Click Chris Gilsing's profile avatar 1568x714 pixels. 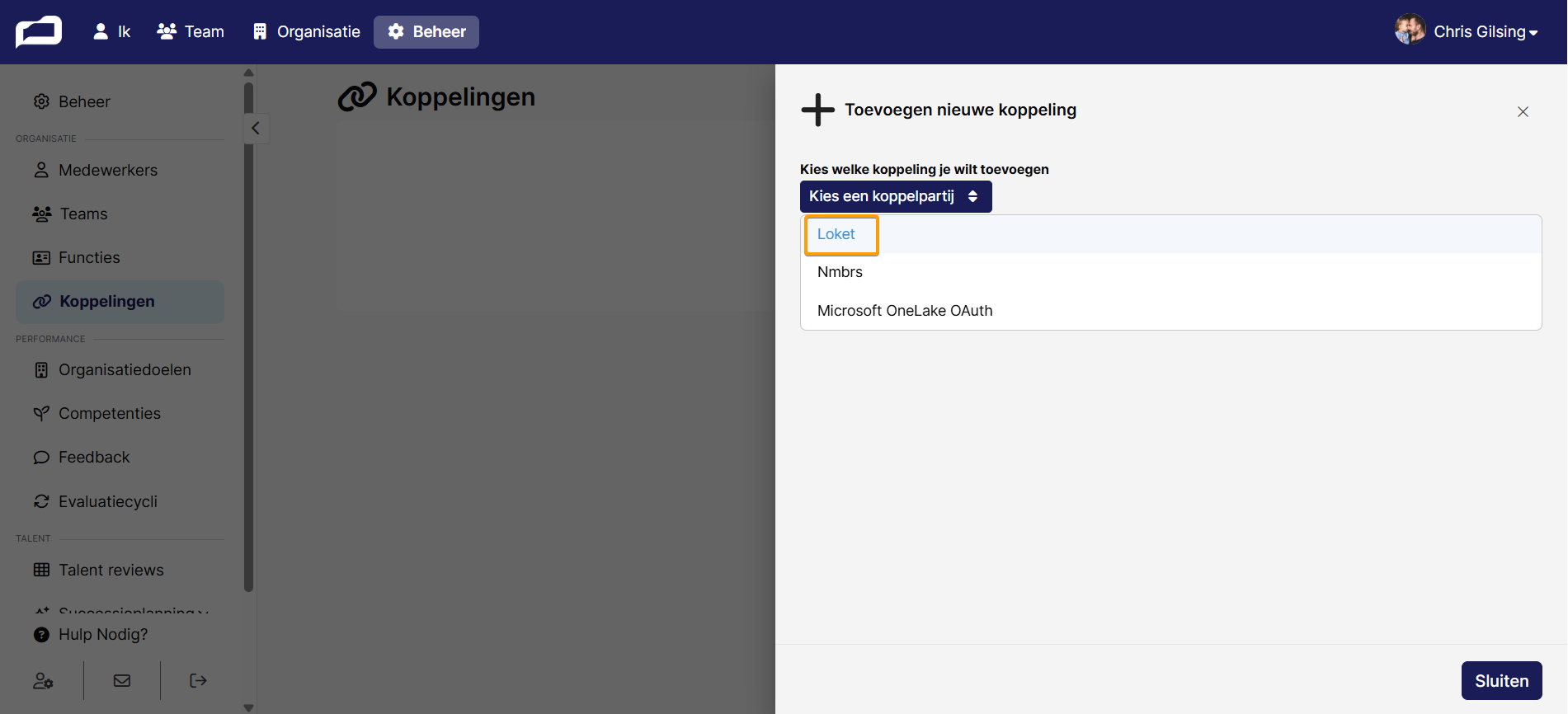(1410, 31)
